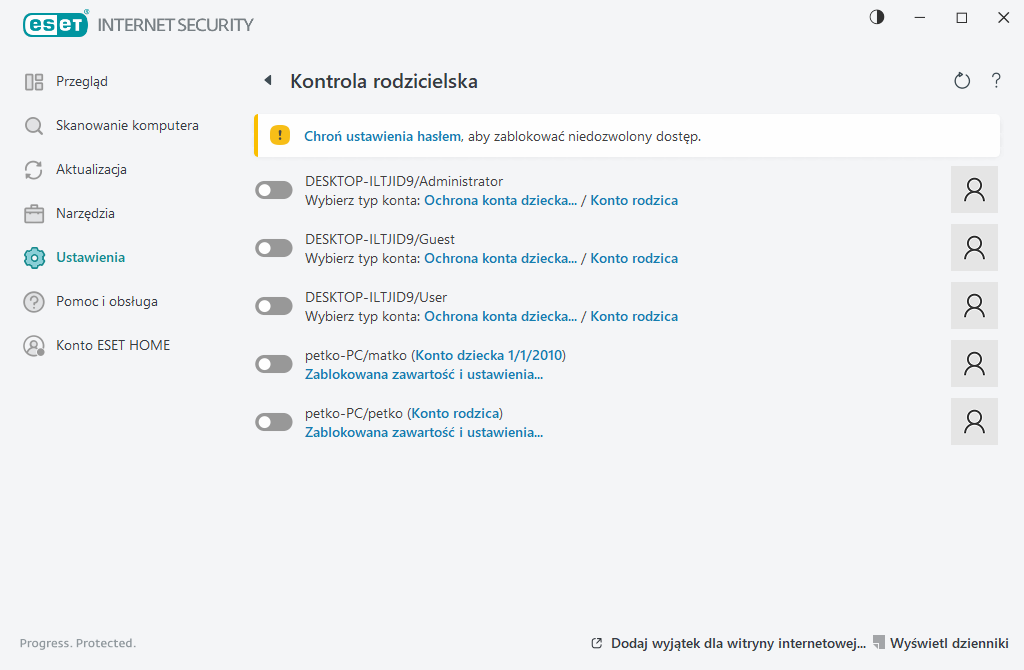Collapse Kontrola rodzicielska with the back arrow
The height and width of the screenshot is (670, 1024).
point(268,79)
